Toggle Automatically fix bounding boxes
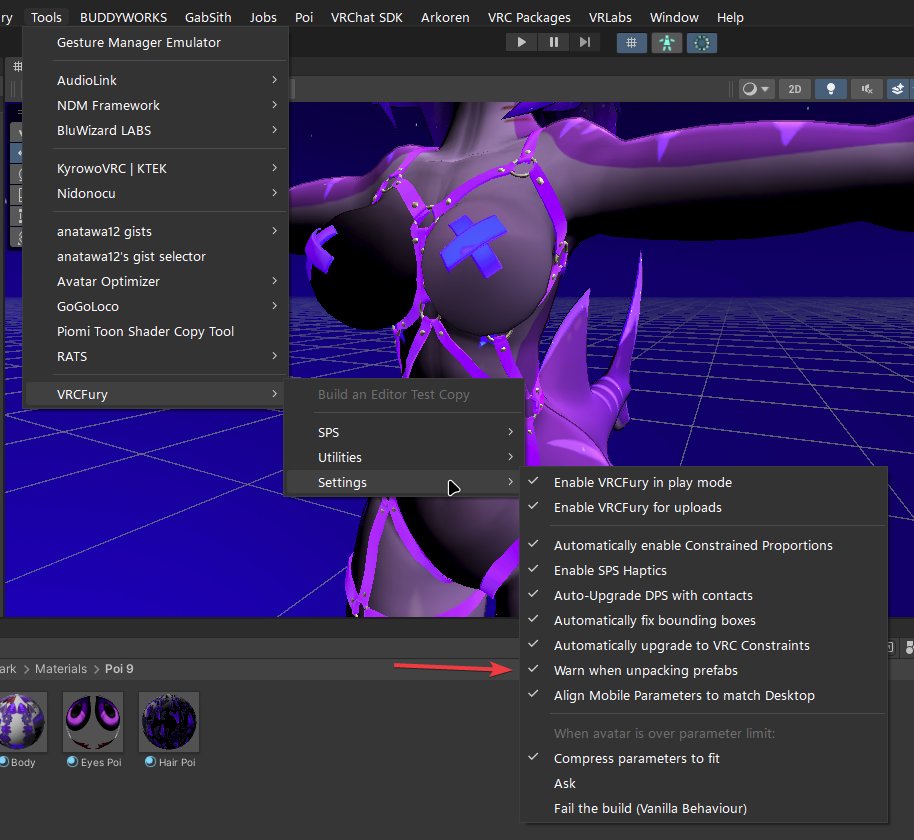Image resolution: width=914 pixels, height=840 pixels. (704, 621)
